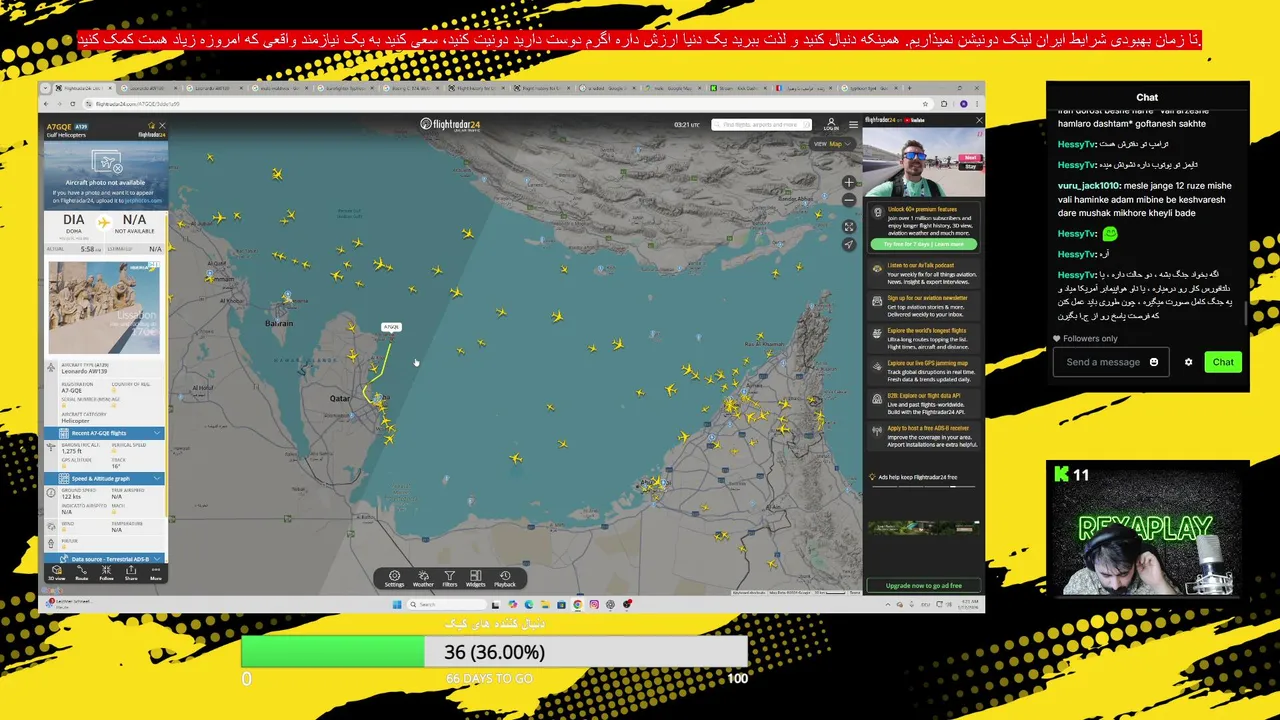Viewport: 1280px width, 720px height.
Task: Switch to the Boeing C-17A browser tab
Action: coord(409,88)
